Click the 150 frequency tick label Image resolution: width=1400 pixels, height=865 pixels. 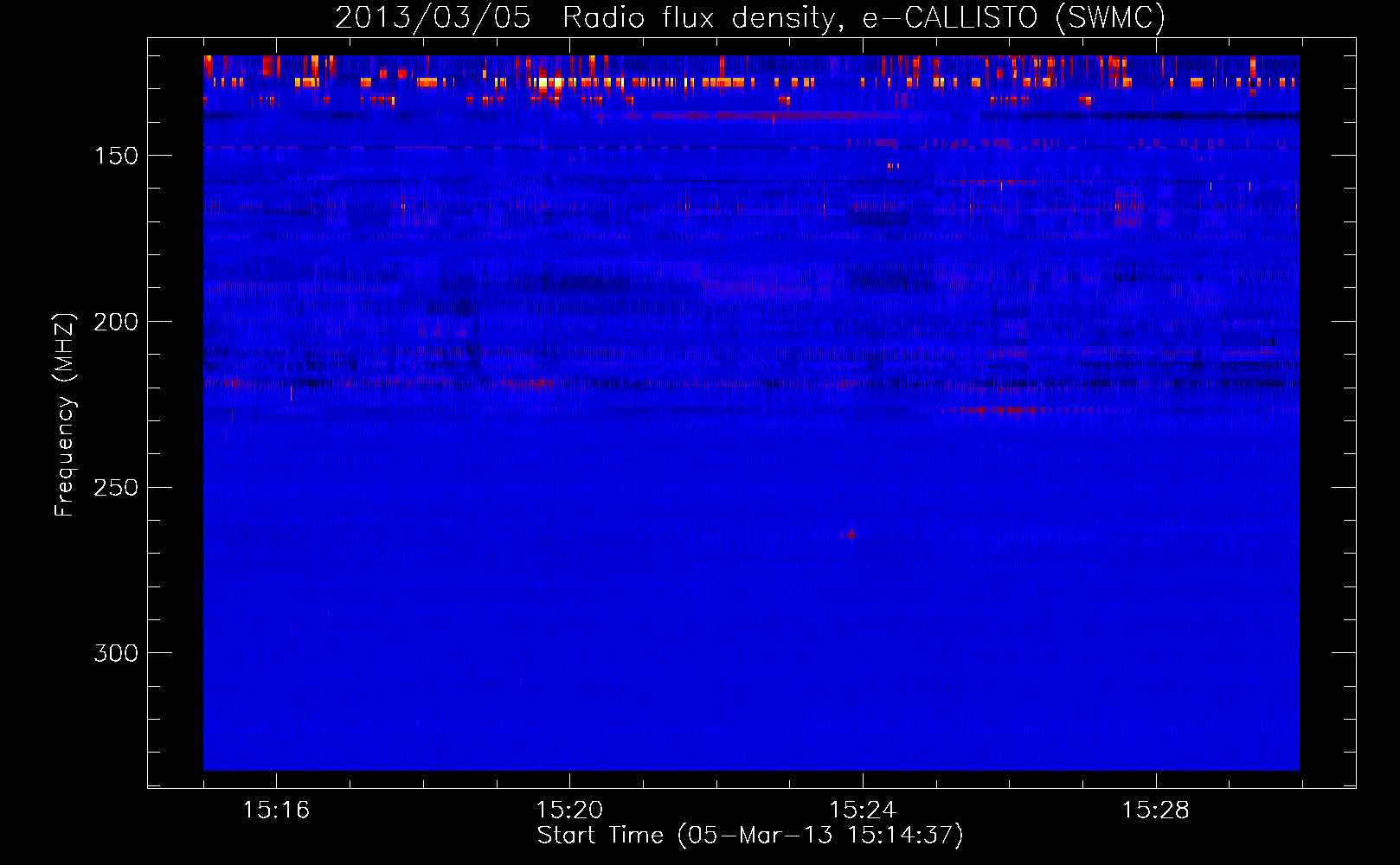pyautogui.click(x=116, y=156)
